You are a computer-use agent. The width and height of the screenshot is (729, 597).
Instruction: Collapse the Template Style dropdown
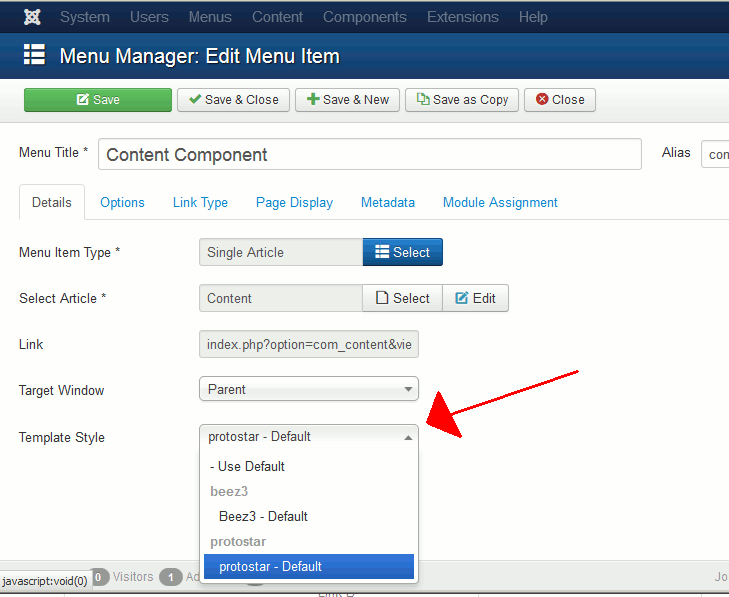309,437
